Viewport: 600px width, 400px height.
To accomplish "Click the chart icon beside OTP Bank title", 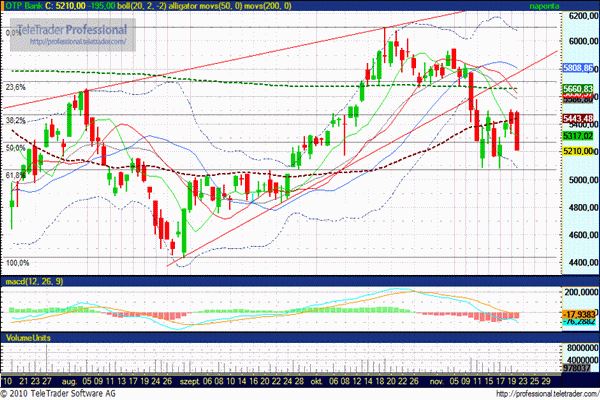I will click(x=5, y=6).
